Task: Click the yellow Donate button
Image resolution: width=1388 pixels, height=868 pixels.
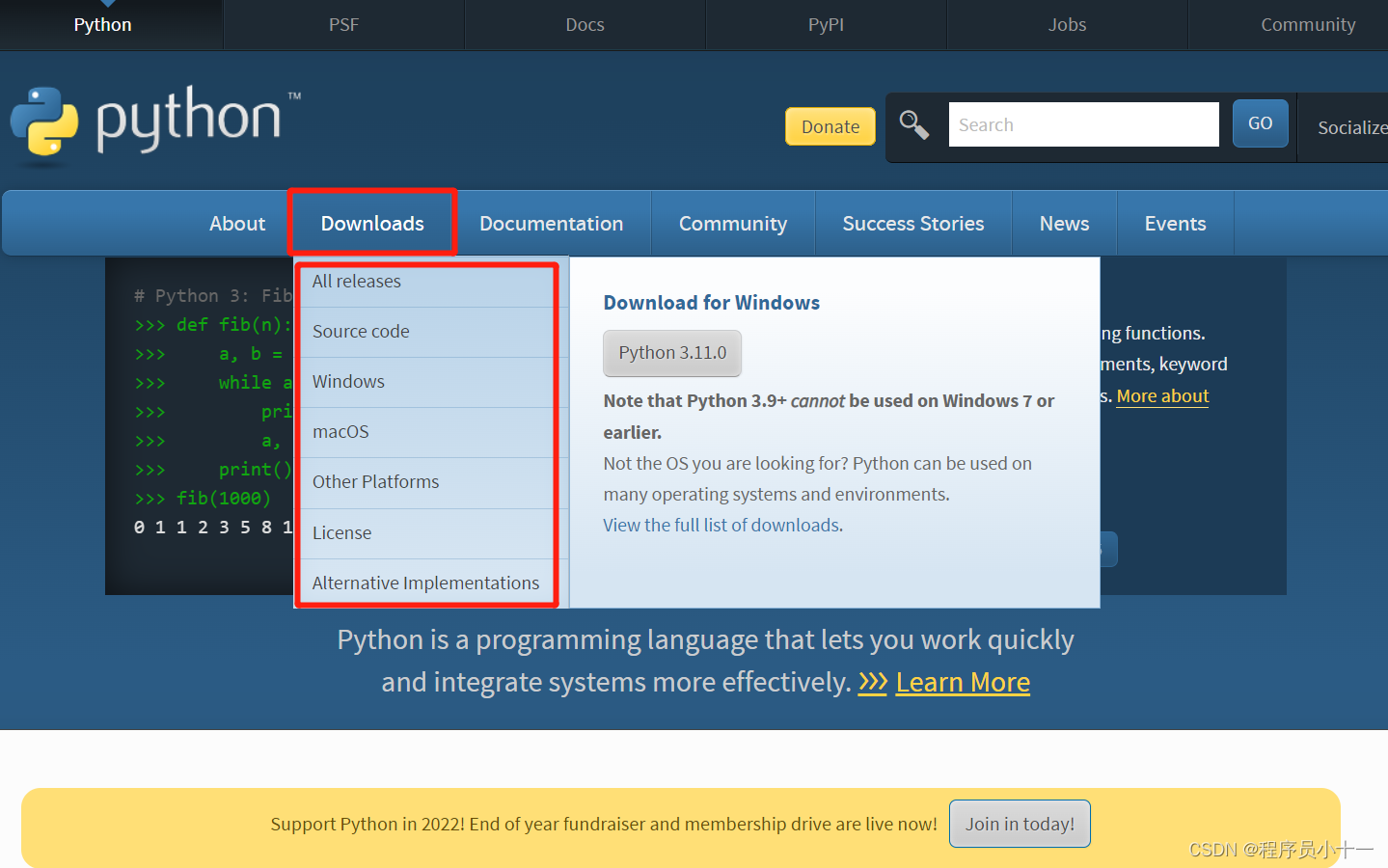Action: pyautogui.click(x=830, y=126)
